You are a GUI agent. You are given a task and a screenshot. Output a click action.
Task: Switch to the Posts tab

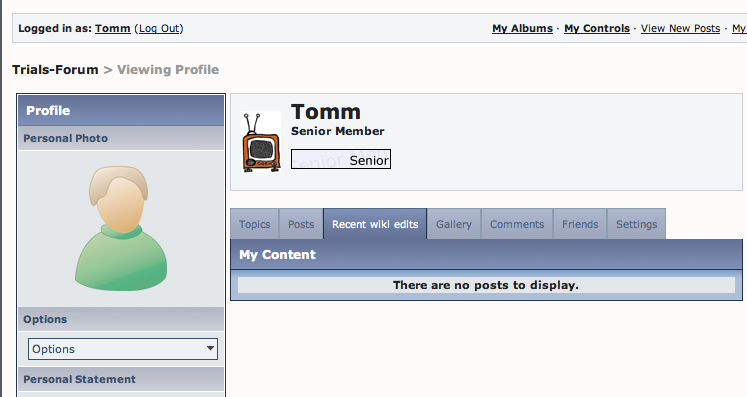(301, 224)
